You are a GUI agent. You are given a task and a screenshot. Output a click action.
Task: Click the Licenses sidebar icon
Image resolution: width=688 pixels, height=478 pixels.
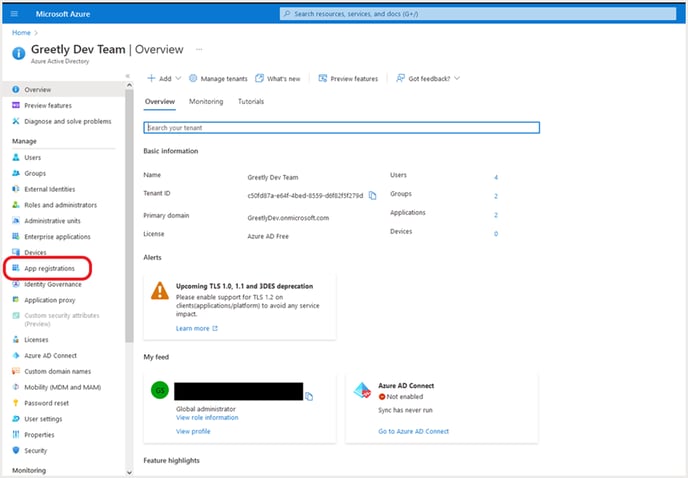16,339
